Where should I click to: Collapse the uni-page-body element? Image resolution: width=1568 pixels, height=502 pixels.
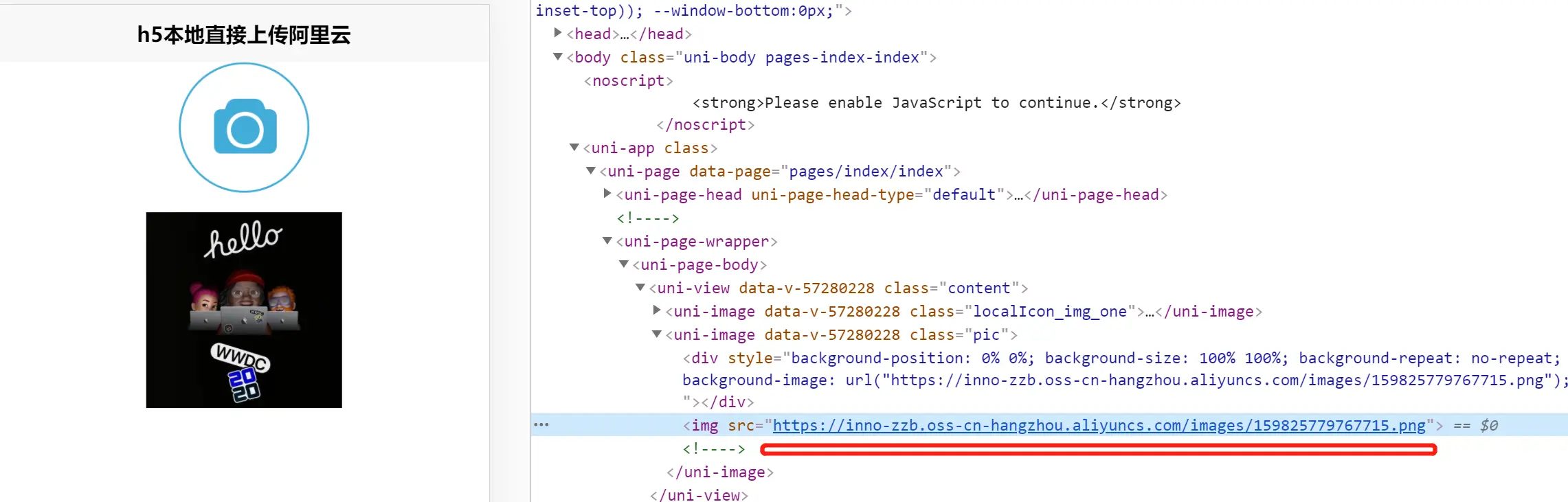tap(624, 264)
